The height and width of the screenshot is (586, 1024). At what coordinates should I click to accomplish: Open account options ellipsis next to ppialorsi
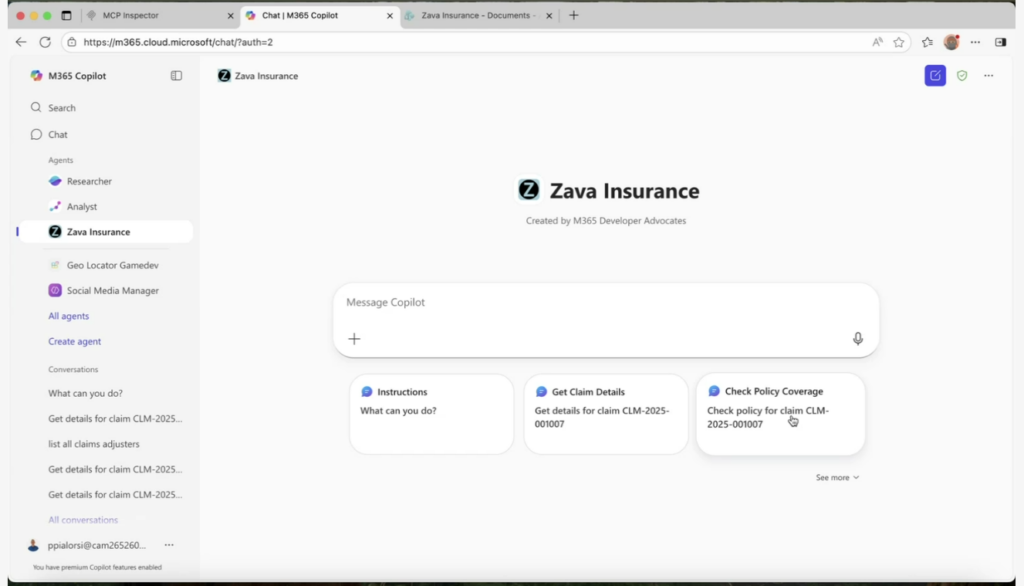(169, 545)
